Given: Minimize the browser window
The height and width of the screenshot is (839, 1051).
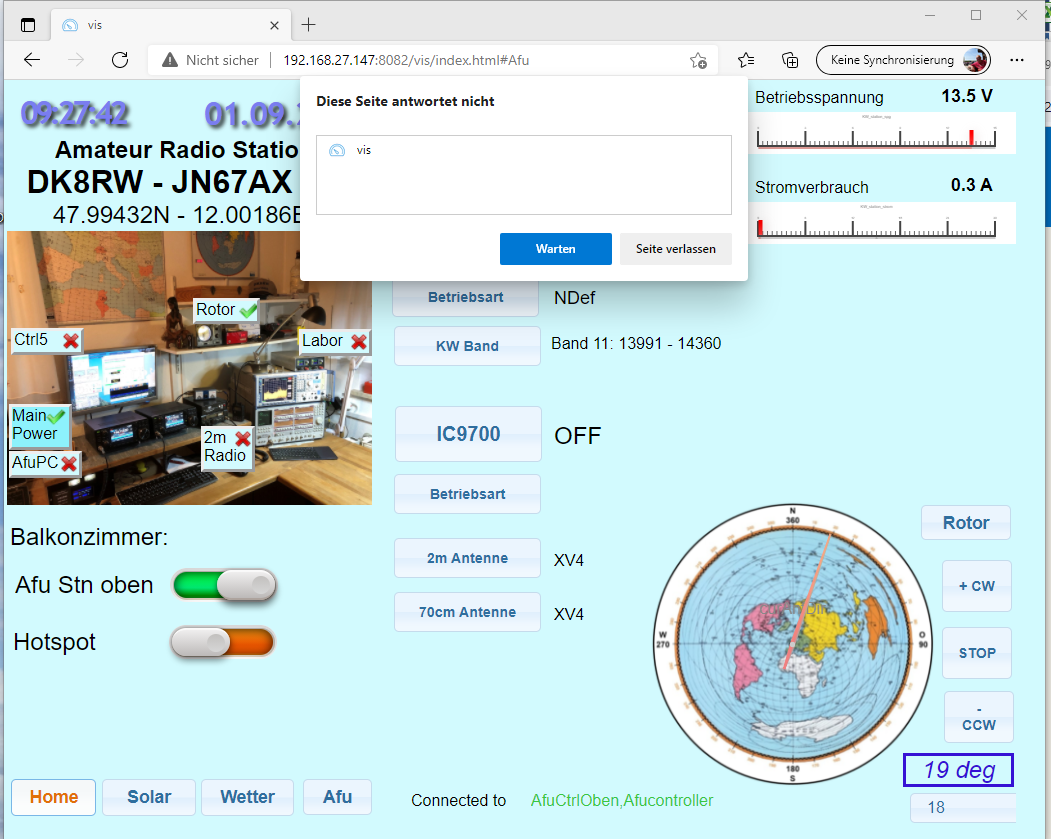Looking at the screenshot, I should [930, 15].
